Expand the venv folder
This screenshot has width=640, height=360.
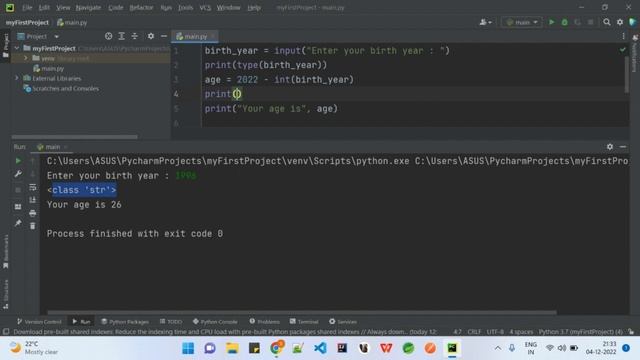pyautogui.click(x=26, y=58)
